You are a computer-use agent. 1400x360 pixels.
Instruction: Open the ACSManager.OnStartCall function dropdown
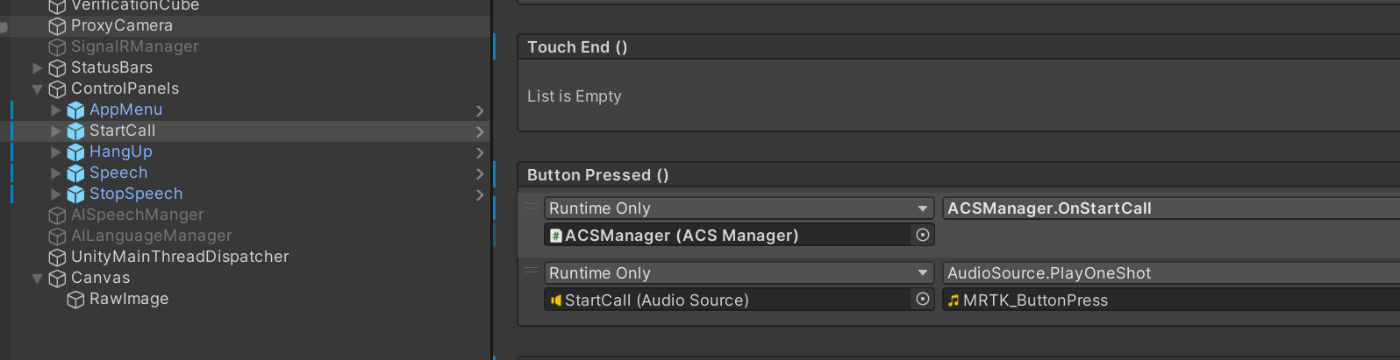click(x=1171, y=208)
